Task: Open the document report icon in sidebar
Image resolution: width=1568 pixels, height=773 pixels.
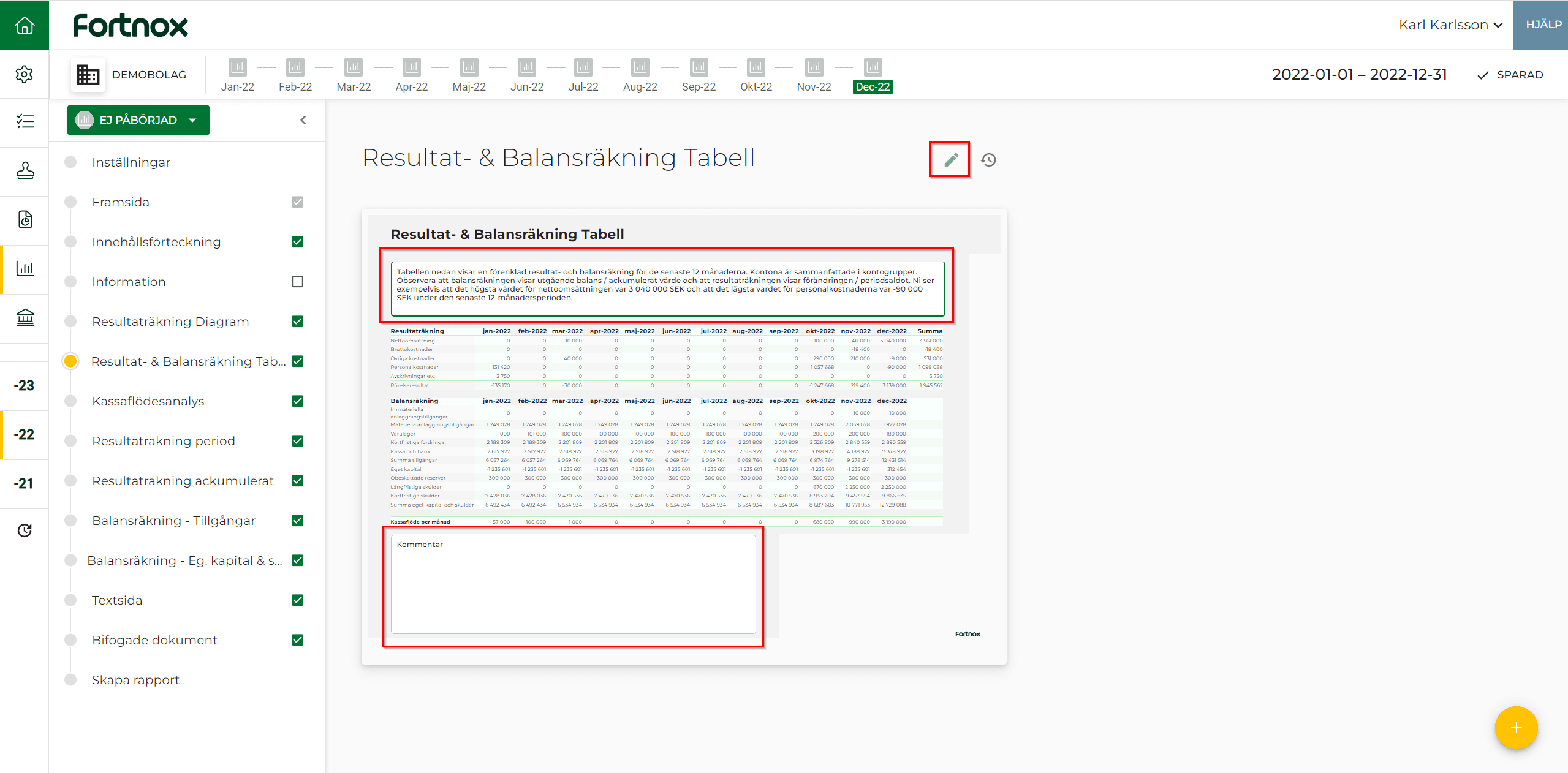Action: coord(25,219)
